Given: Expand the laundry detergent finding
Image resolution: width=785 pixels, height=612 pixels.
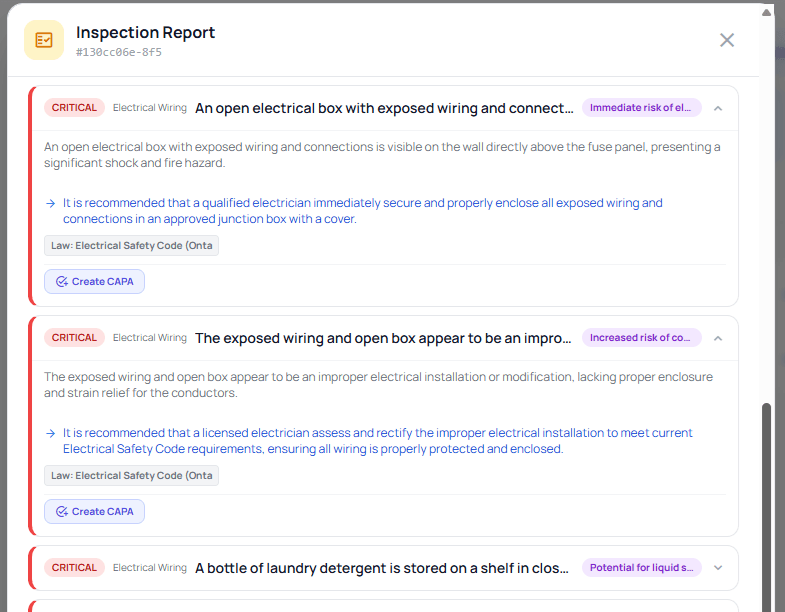Looking at the screenshot, I should 717,568.
